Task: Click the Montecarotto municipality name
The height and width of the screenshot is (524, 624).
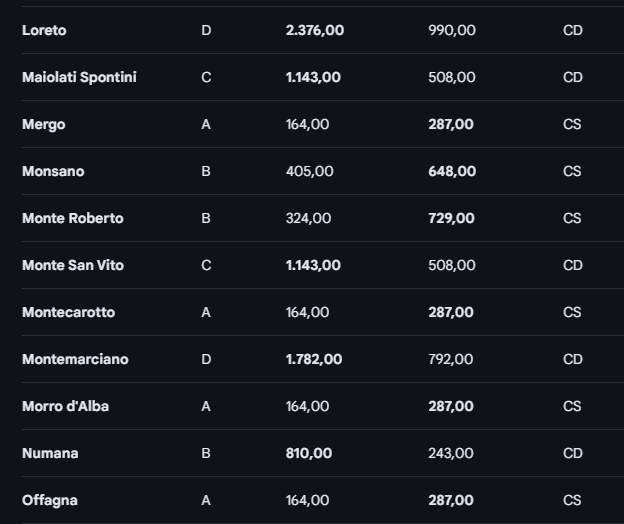Action: pyautogui.click(x=68, y=312)
